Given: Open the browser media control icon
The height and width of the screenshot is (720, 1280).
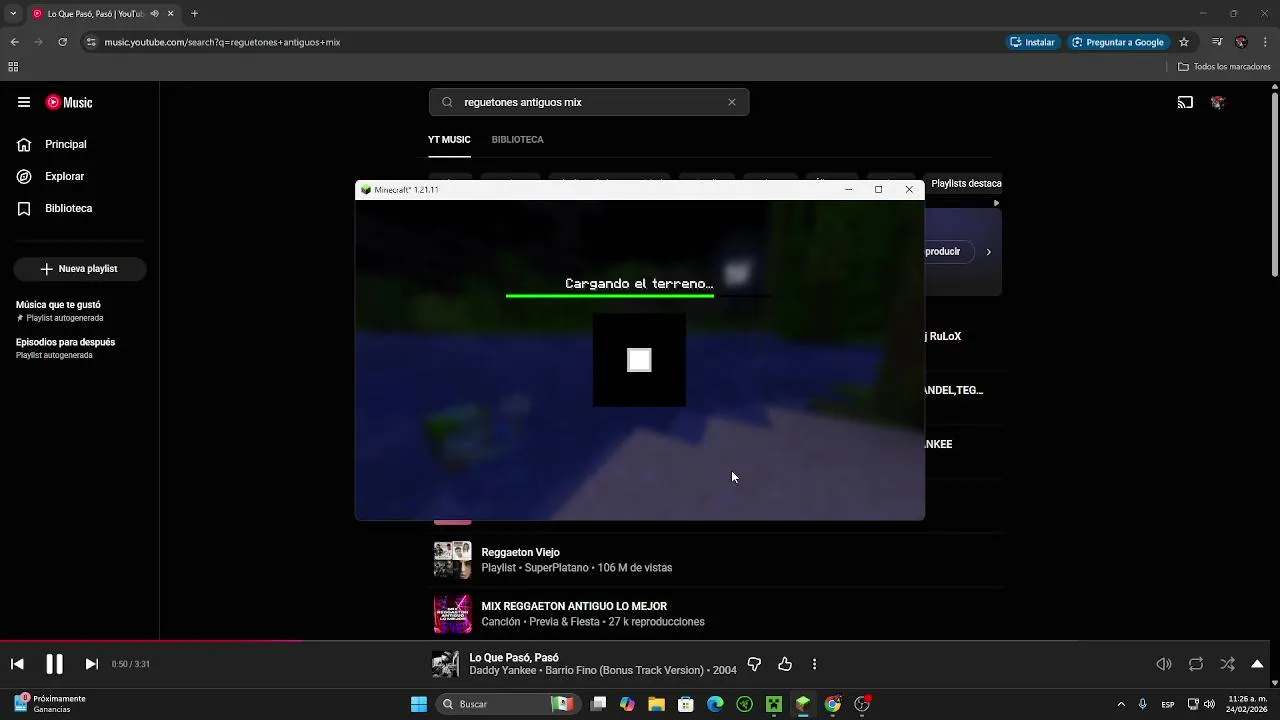Looking at the screenshot, I should point(1217,42).
